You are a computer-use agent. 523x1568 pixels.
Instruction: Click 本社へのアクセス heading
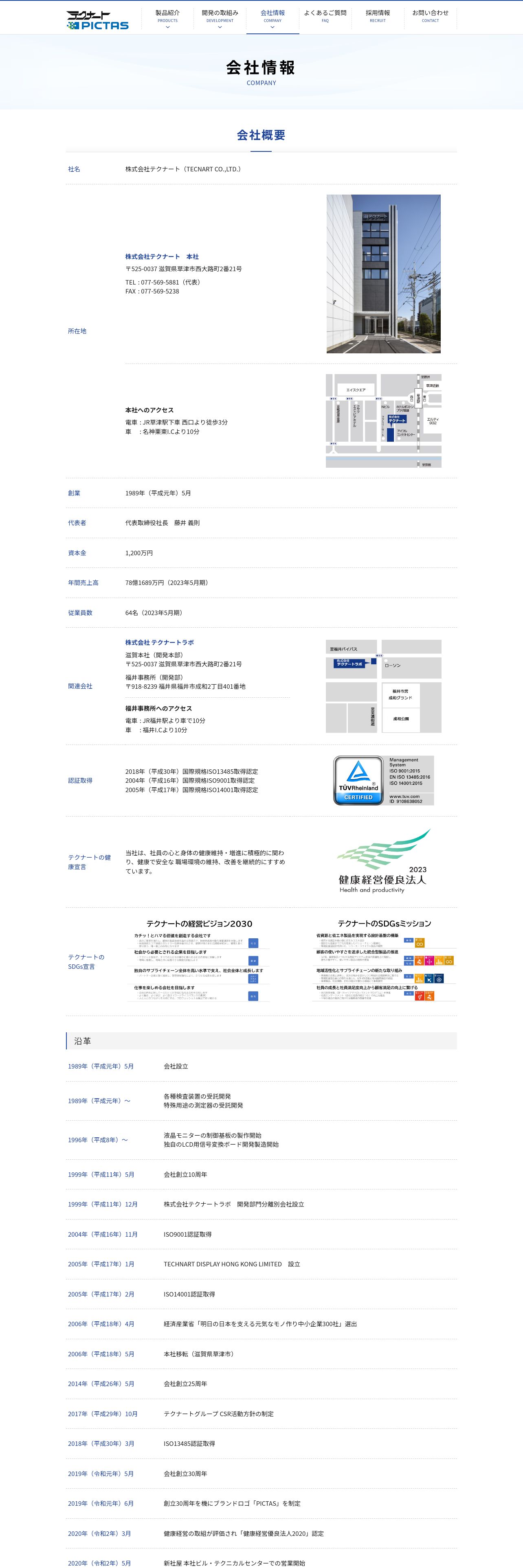[150, 410]
